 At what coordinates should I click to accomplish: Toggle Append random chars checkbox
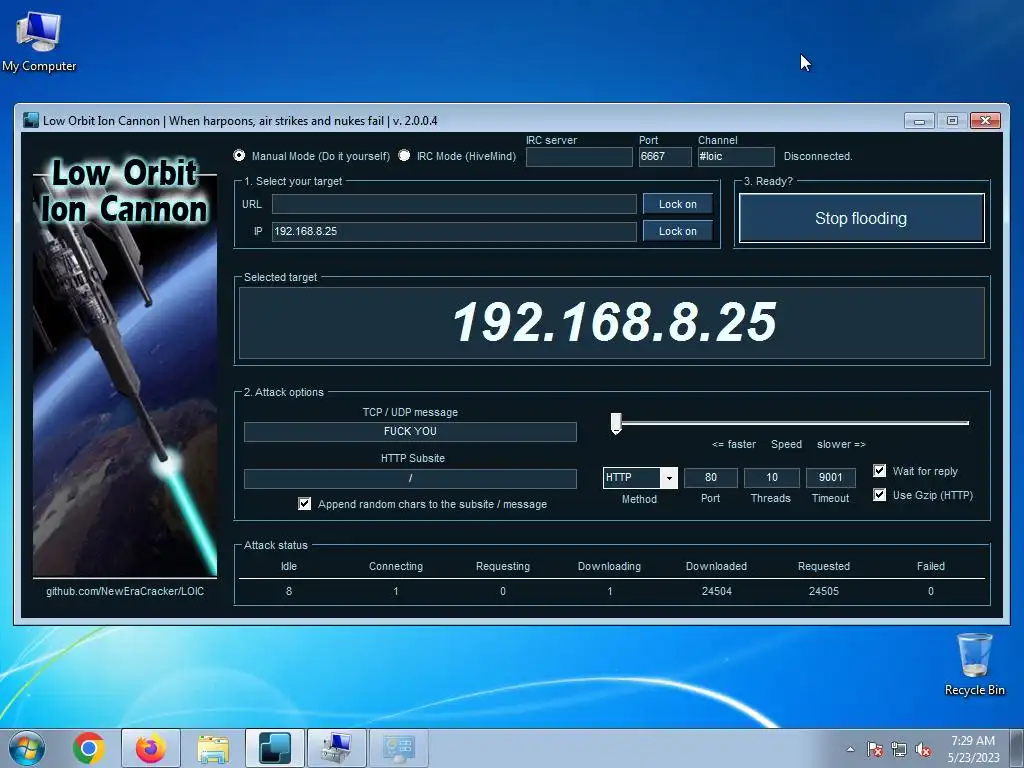(304, 504)
